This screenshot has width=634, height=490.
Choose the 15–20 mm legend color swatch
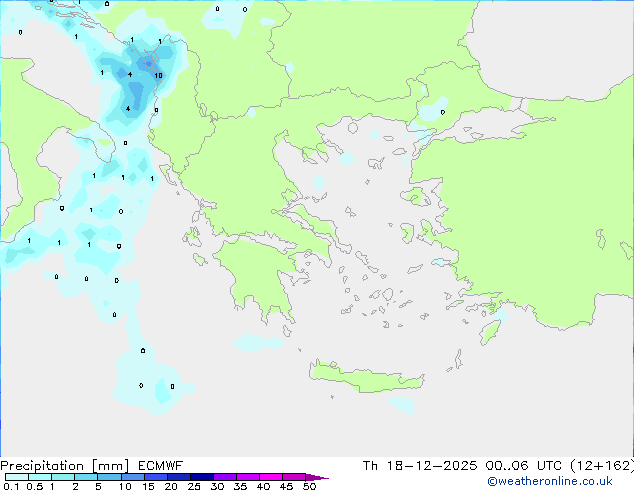[x=155, y=477]
